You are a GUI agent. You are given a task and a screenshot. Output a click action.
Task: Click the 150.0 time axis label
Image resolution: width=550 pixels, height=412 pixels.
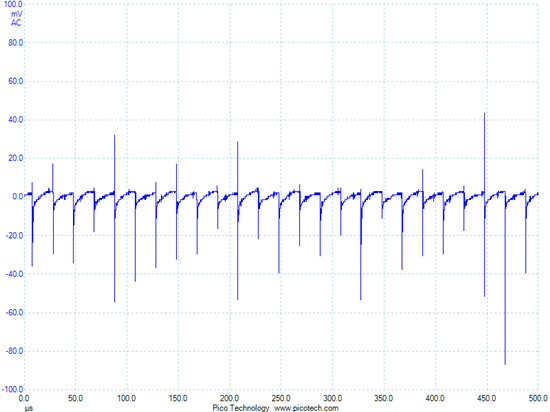(x=178, y=399)
